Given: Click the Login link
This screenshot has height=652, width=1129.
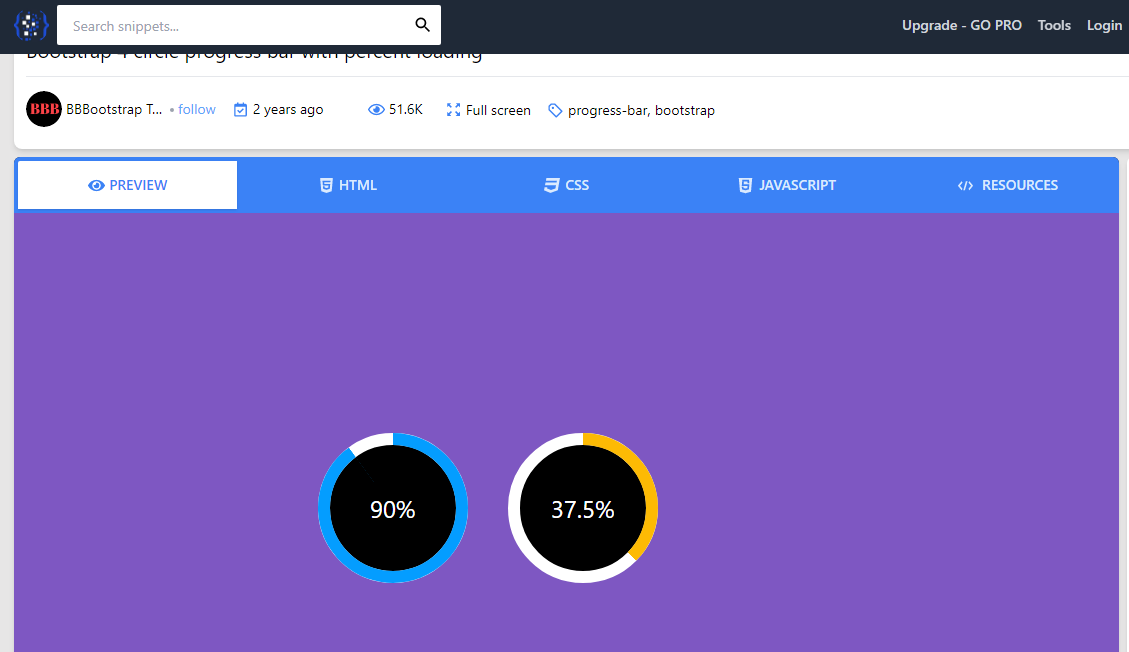Looking at the screenshot, I should [x=1104, y=25].
